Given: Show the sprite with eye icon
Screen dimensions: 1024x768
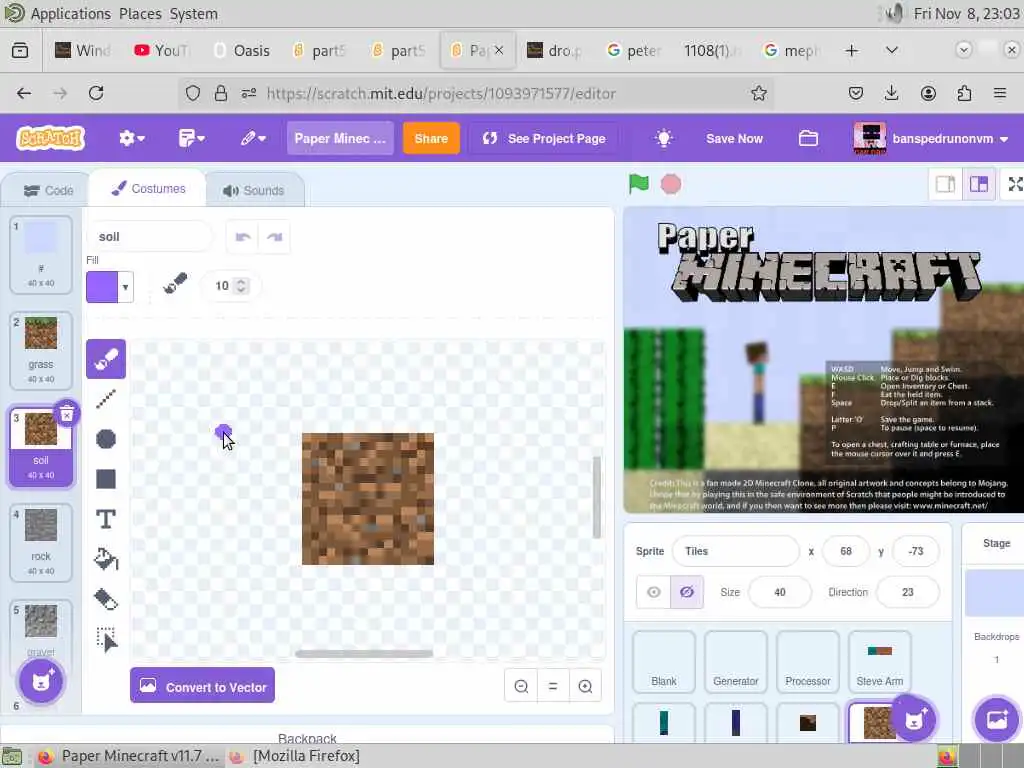Looking at the screenshot, I should (653, 592).
